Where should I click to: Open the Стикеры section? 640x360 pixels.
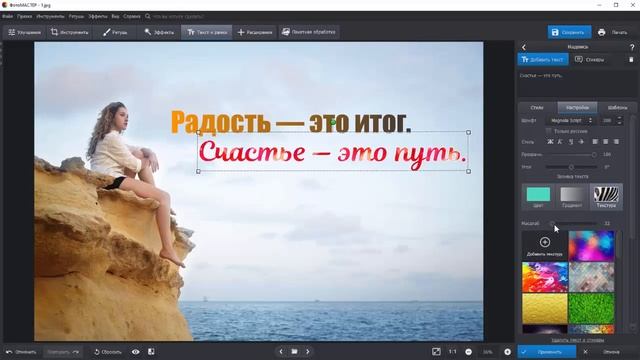tap(589, 60)
